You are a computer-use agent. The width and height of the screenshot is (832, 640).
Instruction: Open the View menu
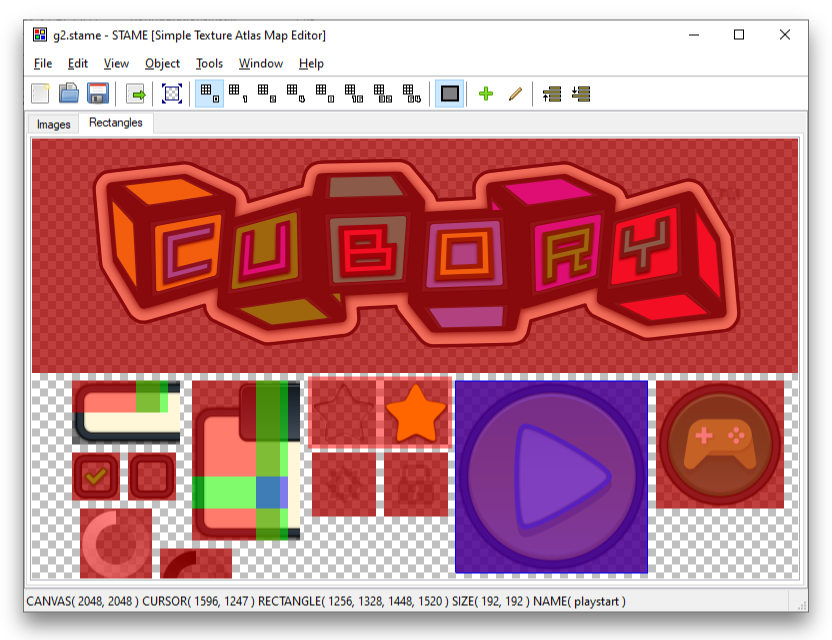click(116, 64)
